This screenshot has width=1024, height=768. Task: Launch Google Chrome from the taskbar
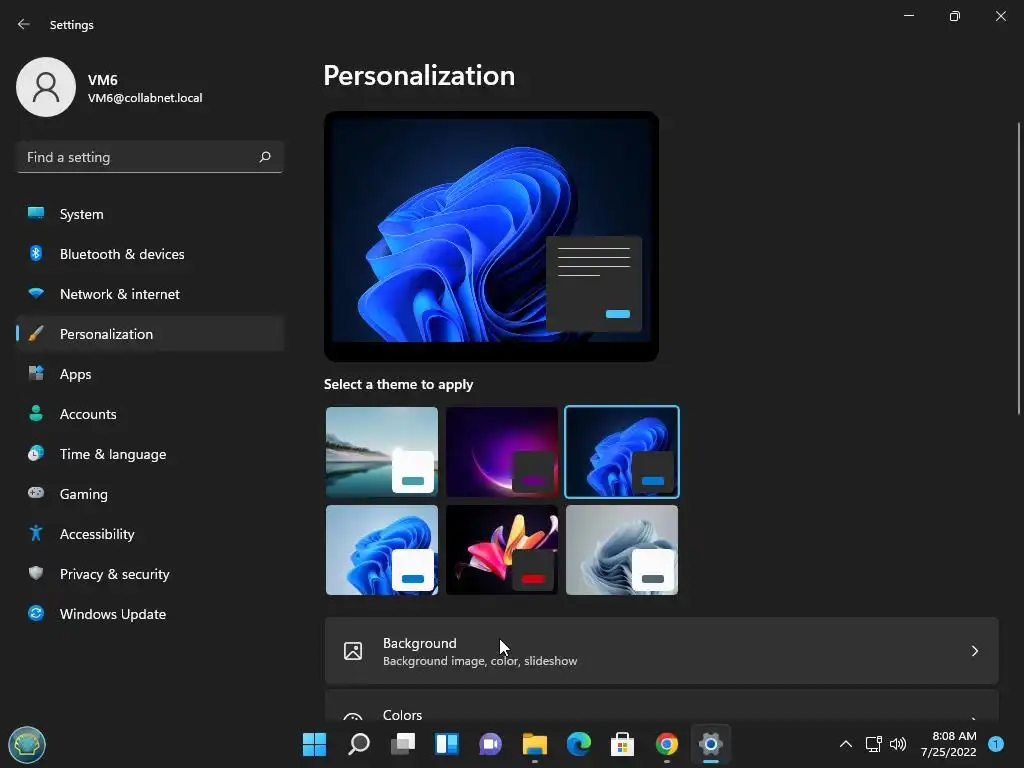pos(667,744)
